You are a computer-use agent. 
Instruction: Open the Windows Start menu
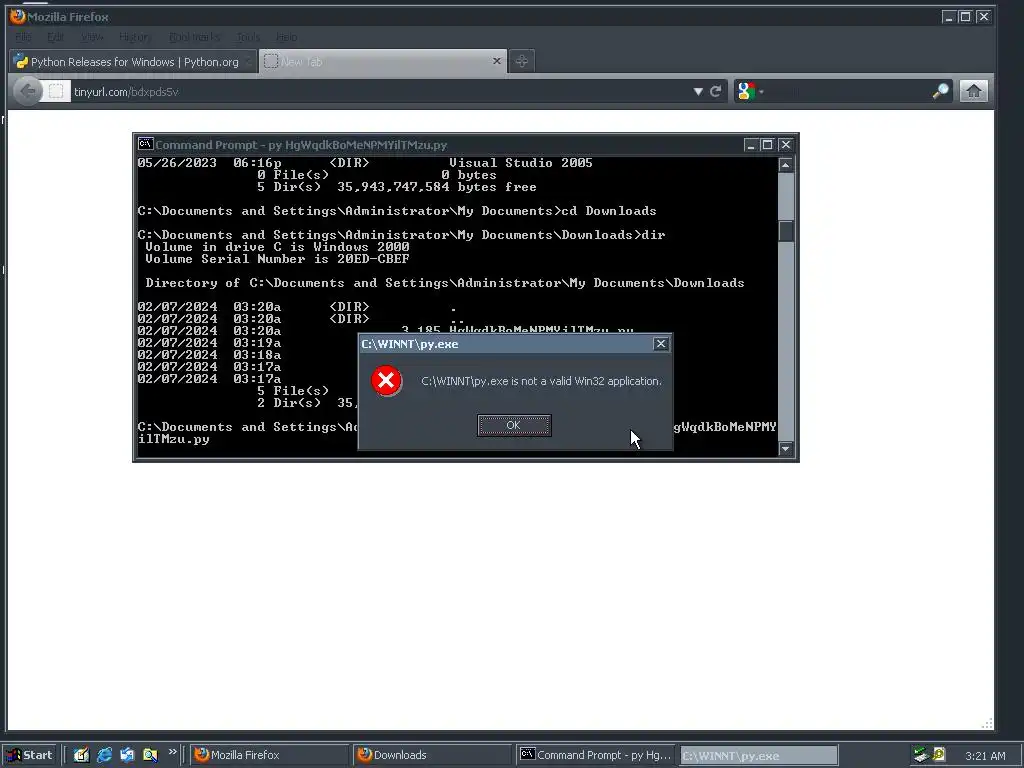(x=30, y=755)
